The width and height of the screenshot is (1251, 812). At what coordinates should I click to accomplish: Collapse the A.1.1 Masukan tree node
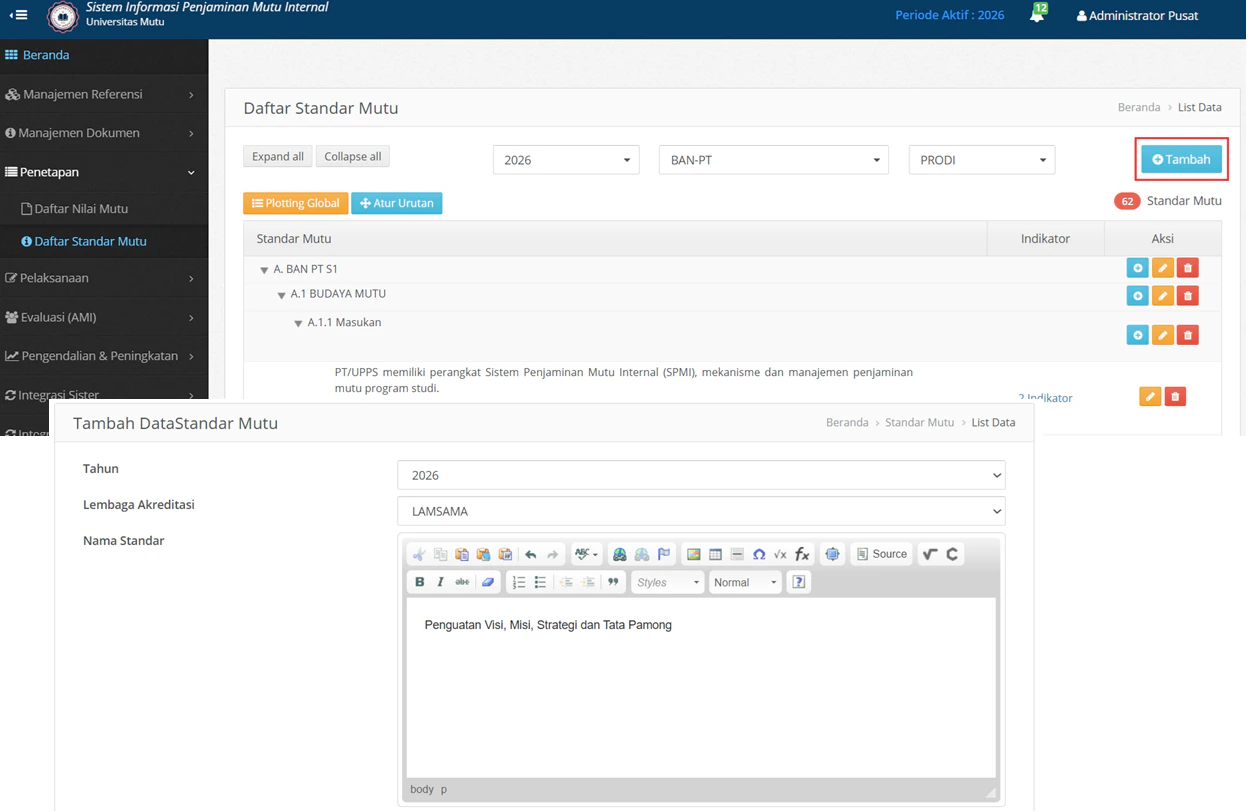(298, 324)
